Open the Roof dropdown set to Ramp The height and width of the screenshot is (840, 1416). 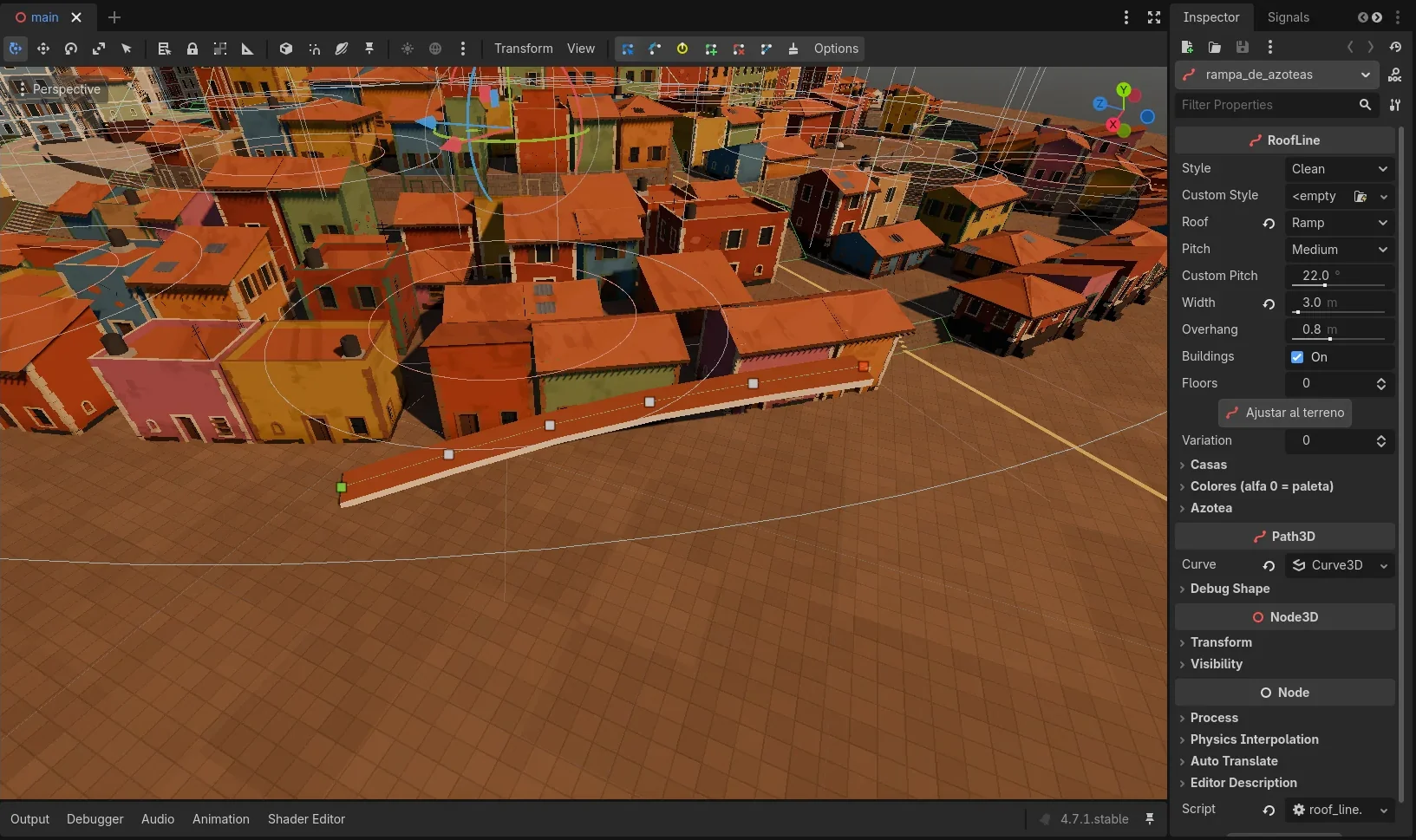[x=1339, y=223]
